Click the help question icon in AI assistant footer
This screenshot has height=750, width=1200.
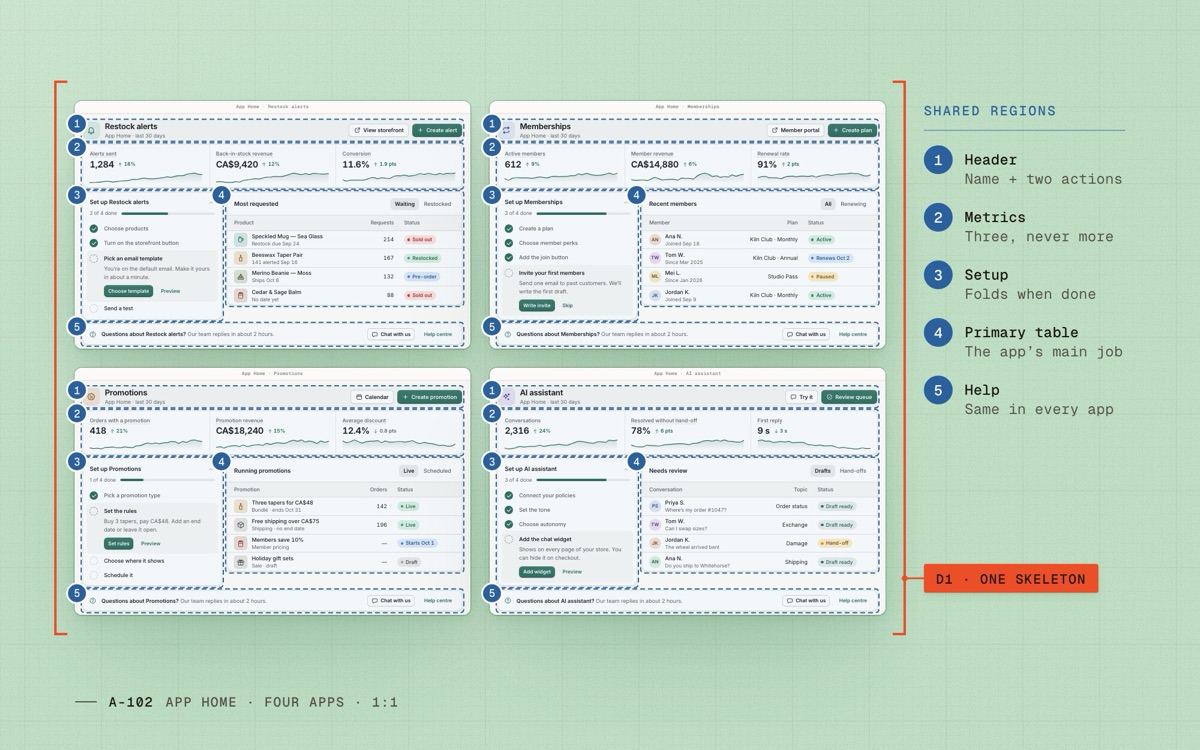508,601
